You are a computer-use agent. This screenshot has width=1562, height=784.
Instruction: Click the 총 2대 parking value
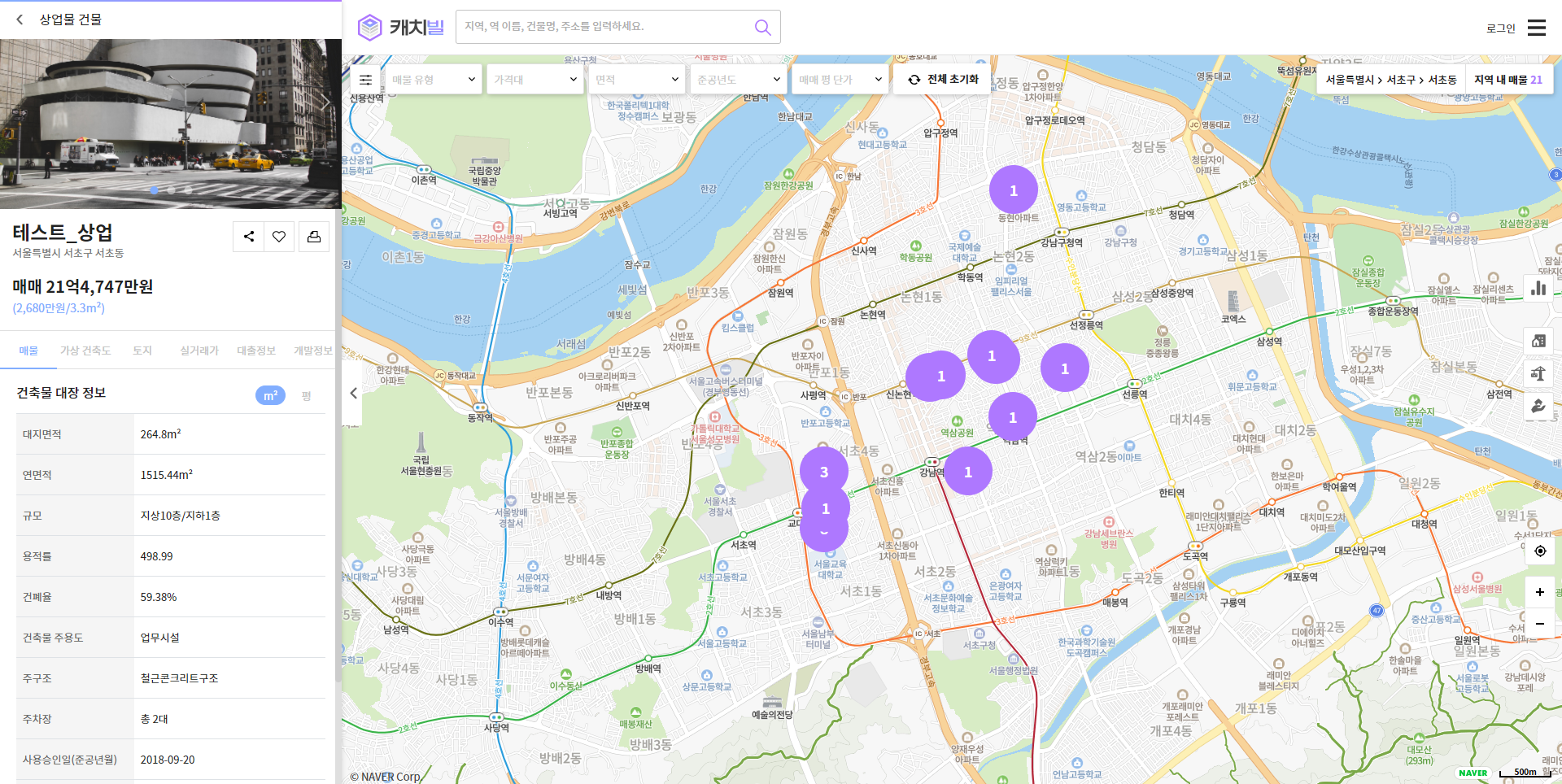pos(154,719)
